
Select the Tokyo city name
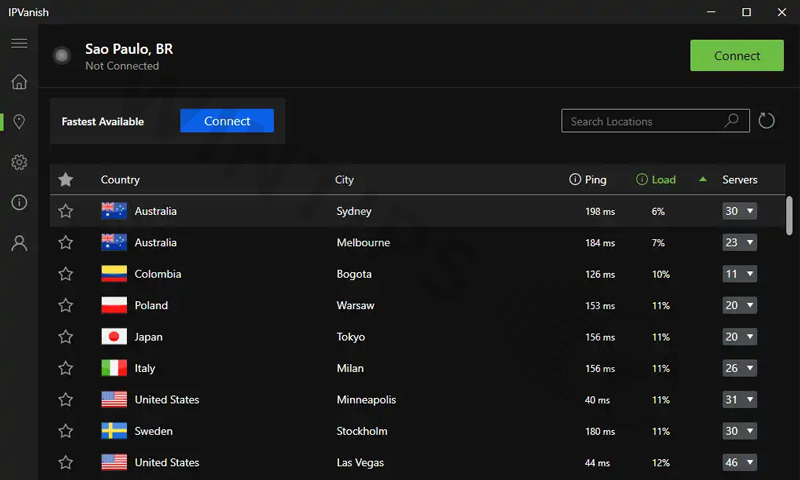point(351,337)
